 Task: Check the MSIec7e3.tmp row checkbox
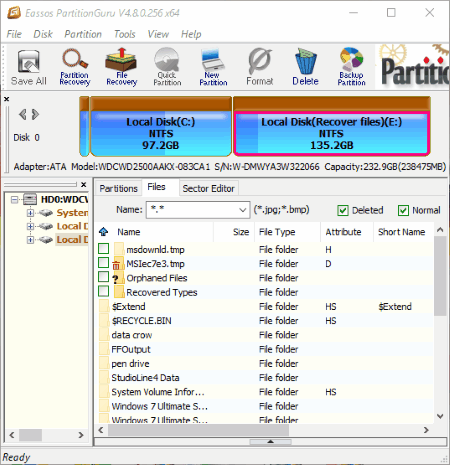(x=104, y=263)
